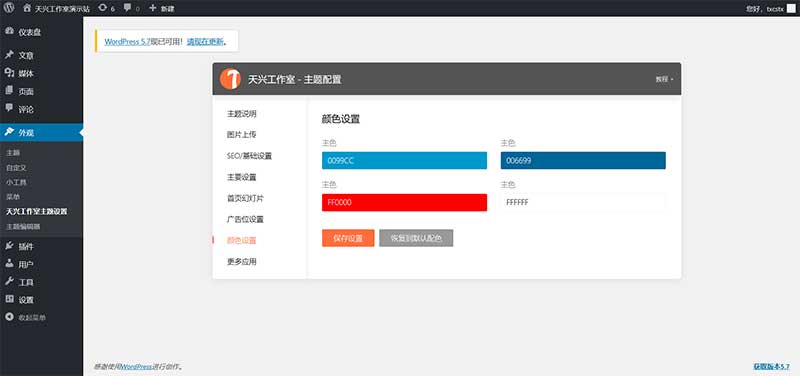
Task: Click 恢复到默认配色 button
Action: tap(416, 238)
